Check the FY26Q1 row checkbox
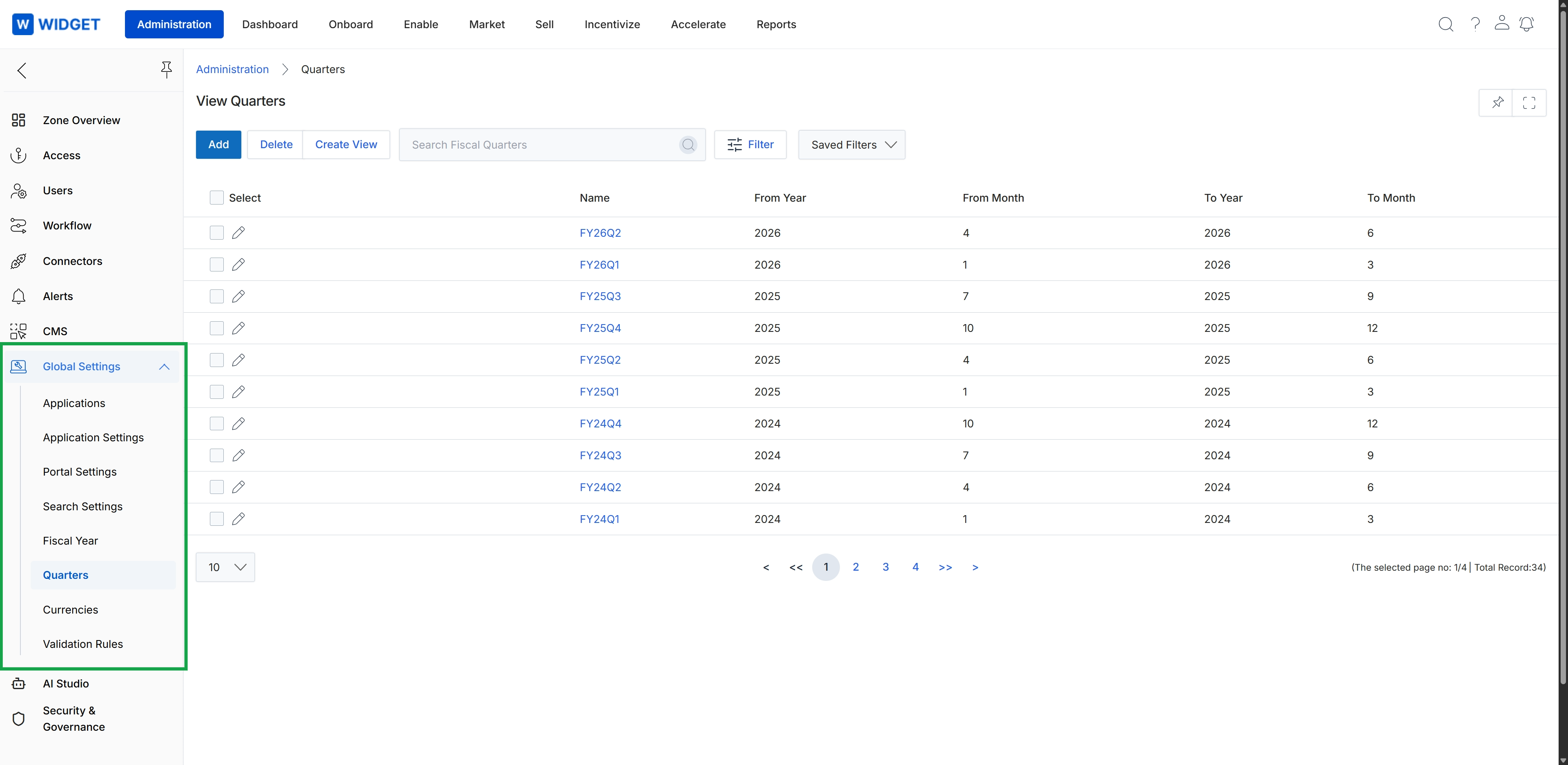The image size is (1568, 765). (x=217, y=265)
